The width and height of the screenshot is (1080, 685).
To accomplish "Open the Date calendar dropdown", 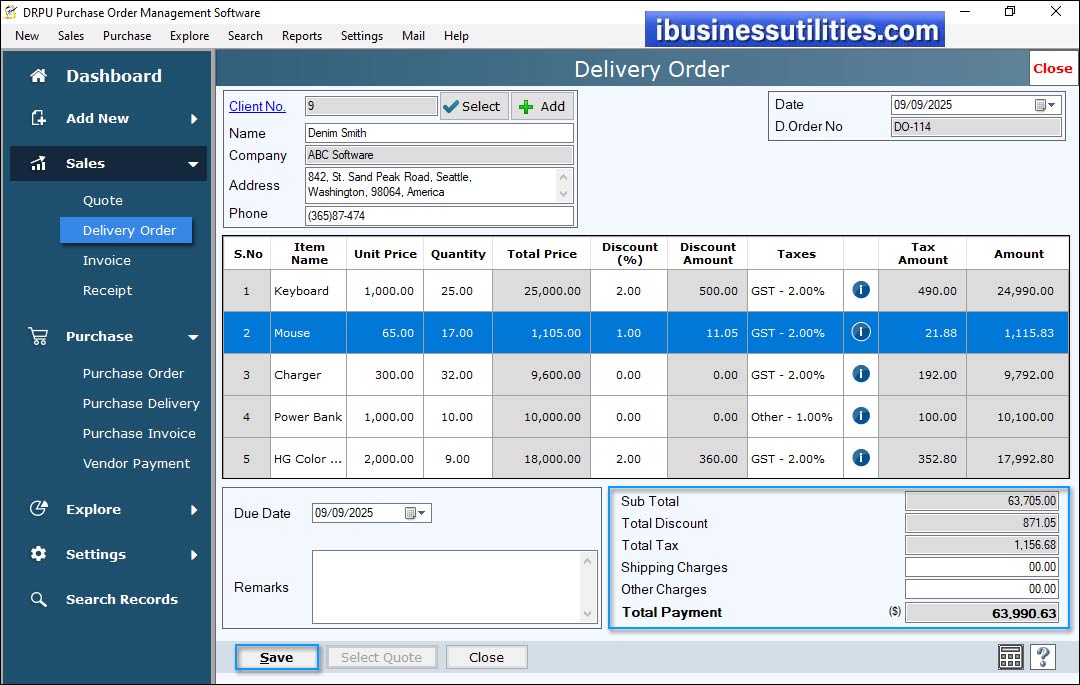I will [1044, 105].
